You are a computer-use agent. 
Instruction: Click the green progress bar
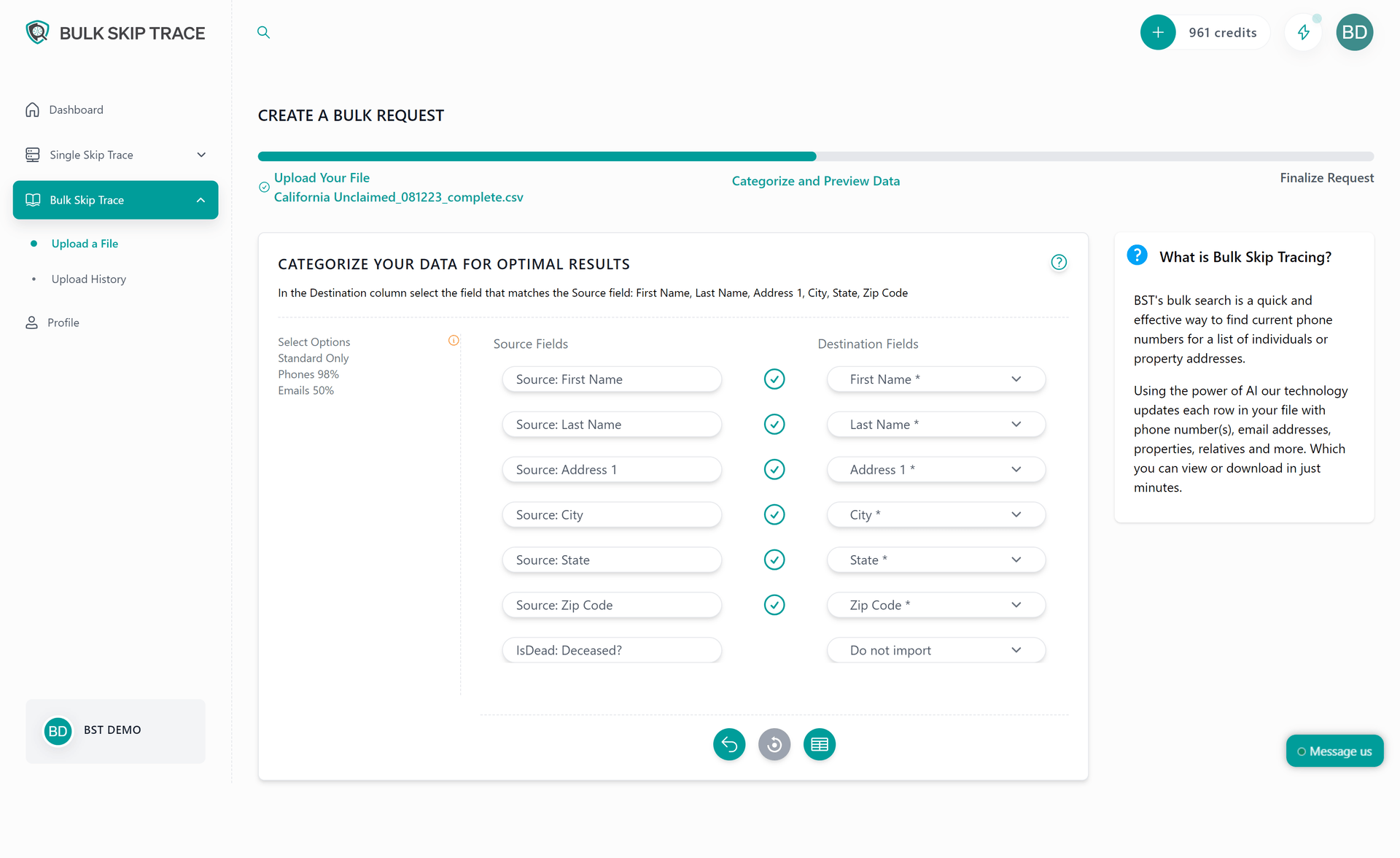pos(536,155)
